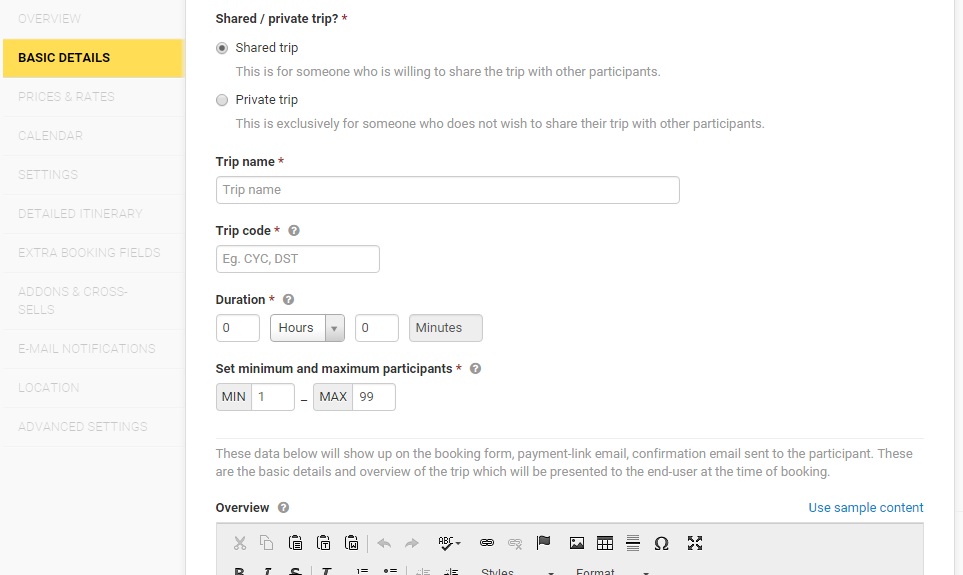Click the Use sample content link
The height and width of the screenshot is (575, 963).
(865, 507)
